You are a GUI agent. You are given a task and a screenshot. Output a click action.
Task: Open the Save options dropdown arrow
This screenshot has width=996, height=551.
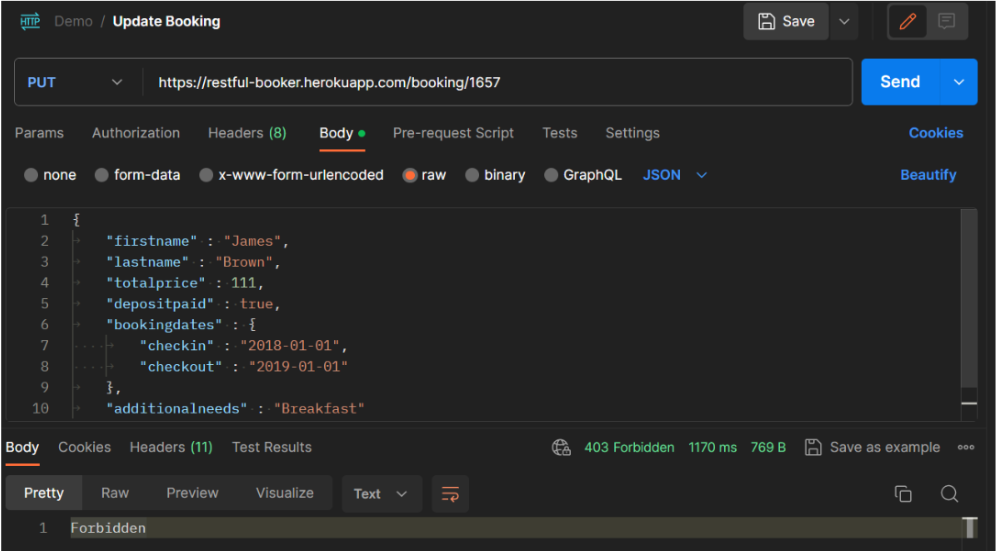[844, 22]
